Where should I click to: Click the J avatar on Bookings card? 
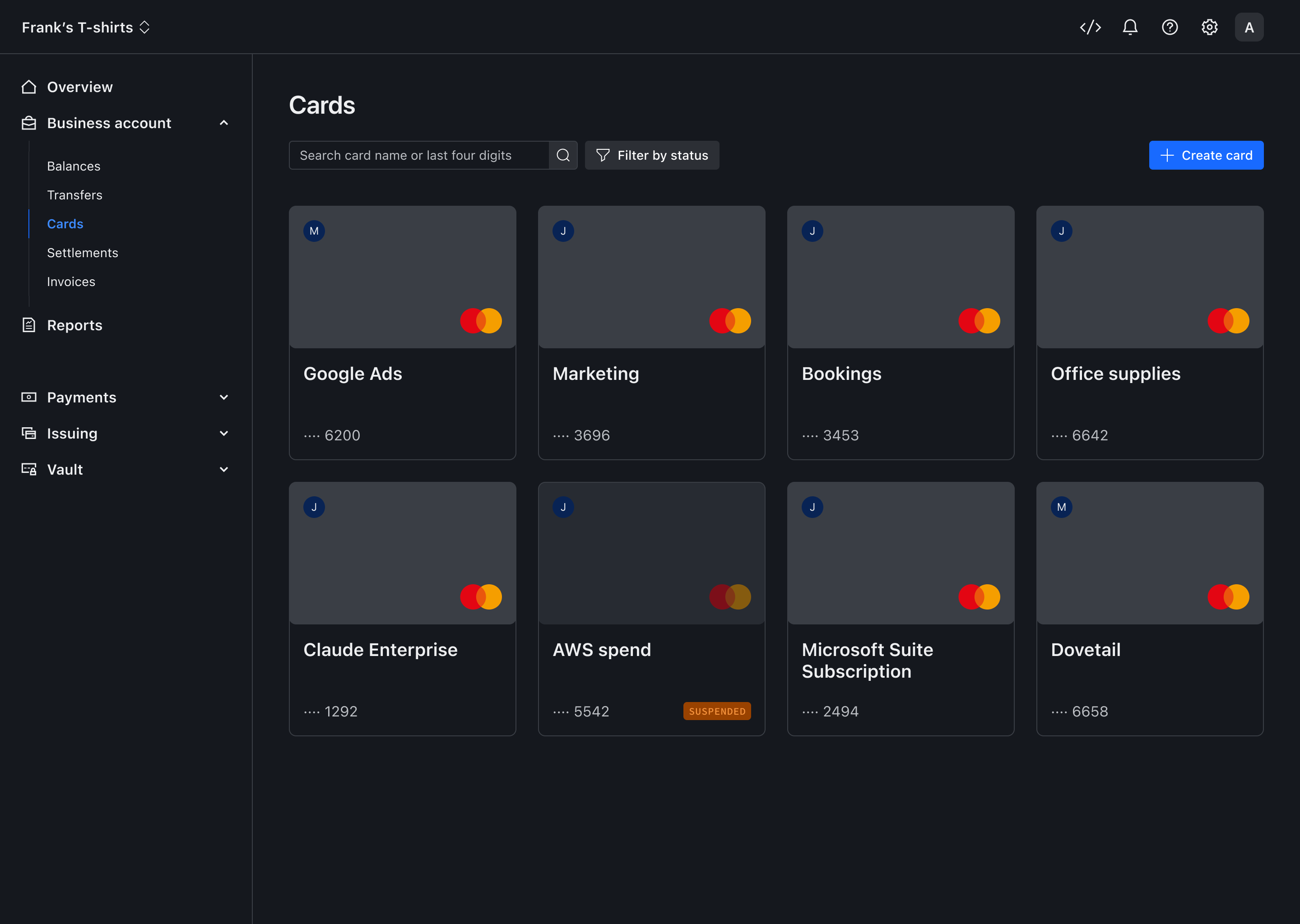pyautogui.click(x=812, y=231)
